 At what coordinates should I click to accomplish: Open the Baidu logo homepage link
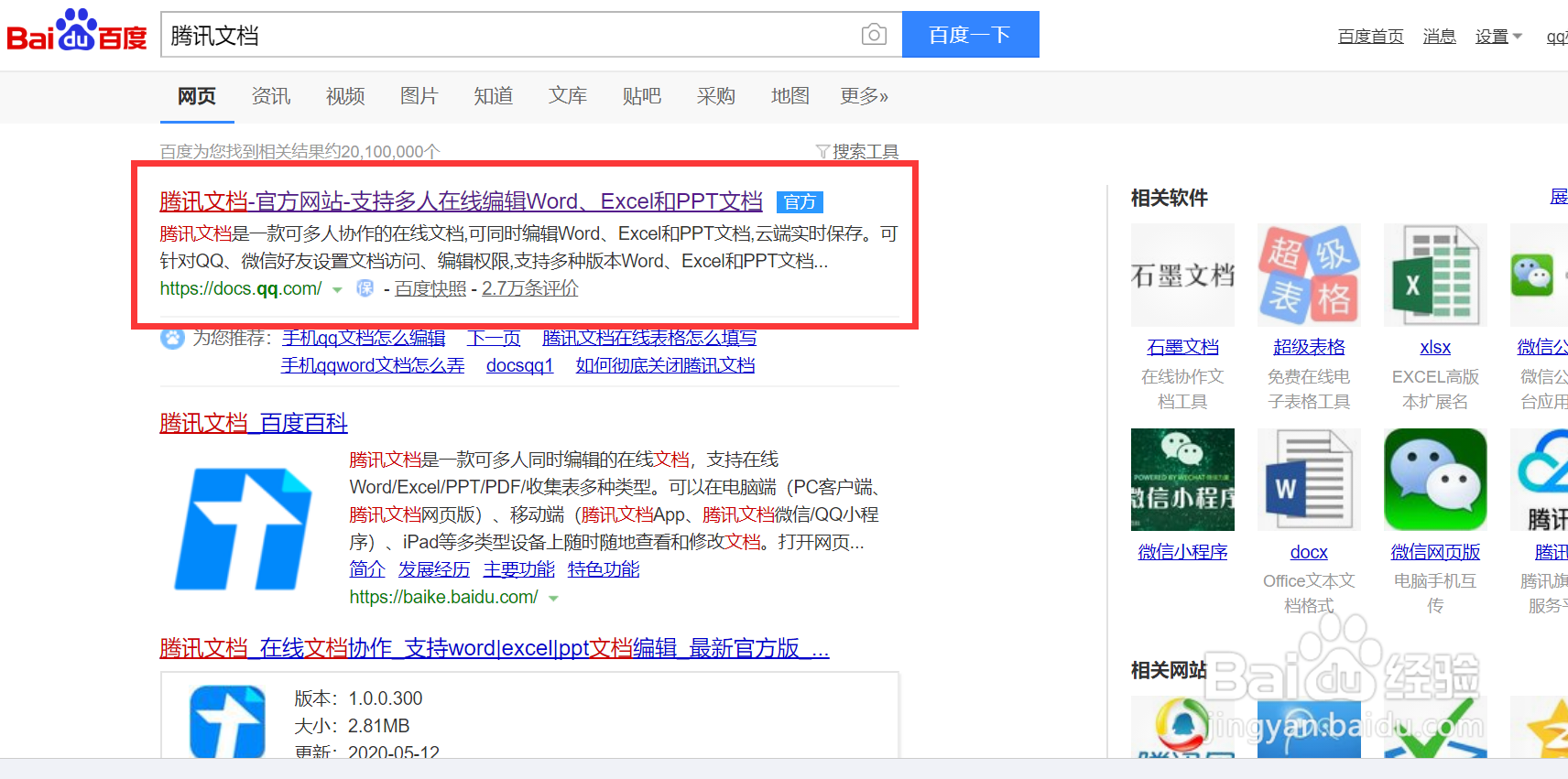(77, 30)
